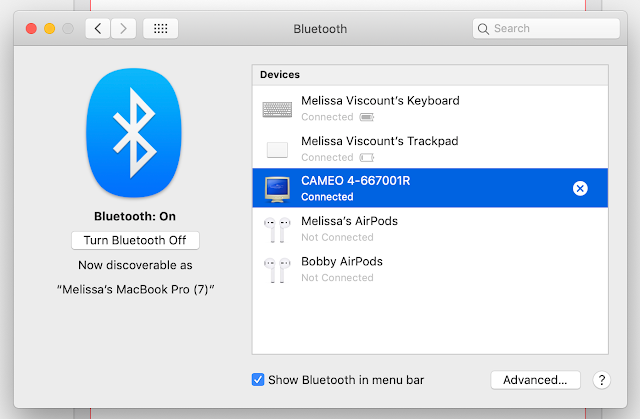
Task: Click the monitor icon for CAMEO 4-667001R
Action: pos(277,189)
